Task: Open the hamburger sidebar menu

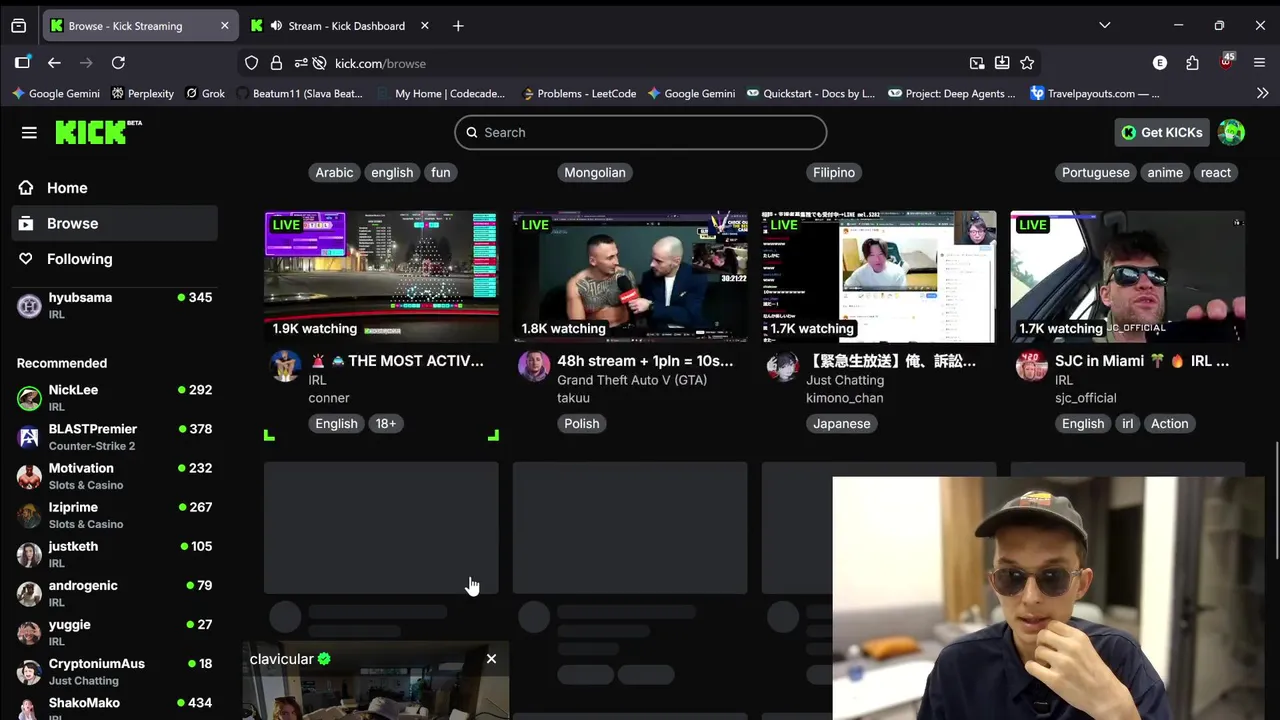Action: tap(29, 133)
